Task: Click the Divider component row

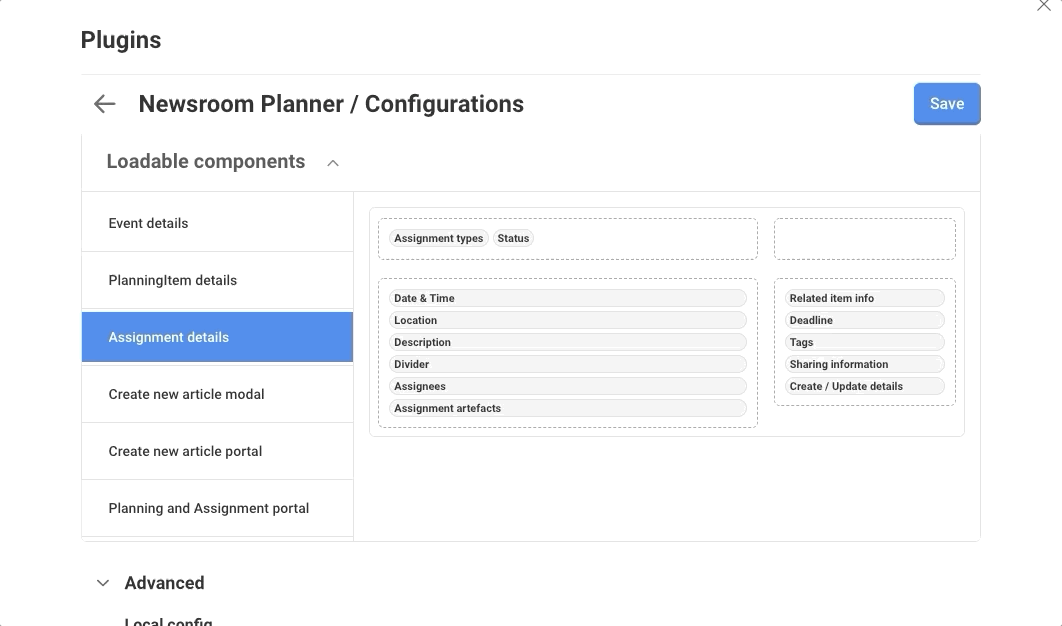Action: click(567, 364)
